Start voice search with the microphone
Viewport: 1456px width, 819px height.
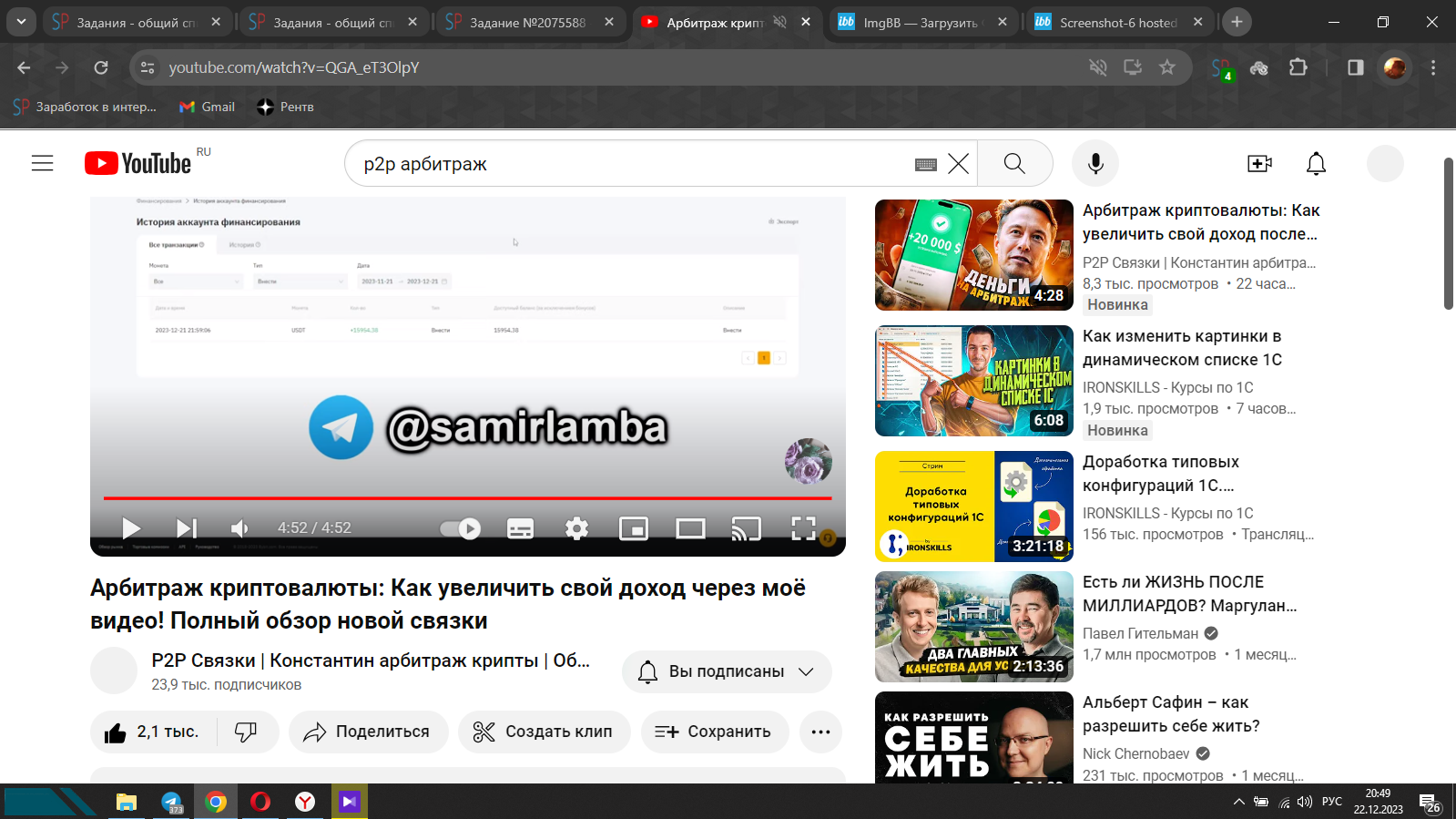1095,163
